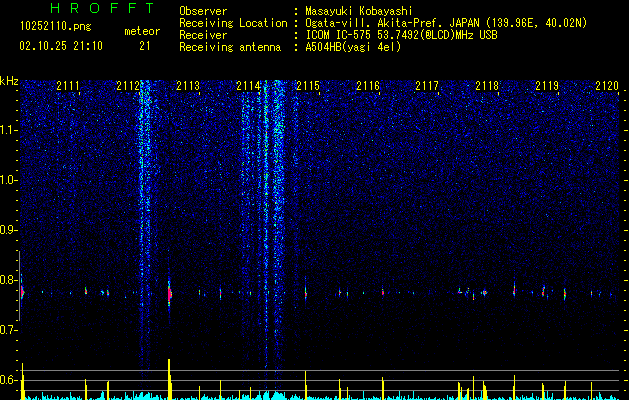Click the 2111 time marker
629x400 pixels.
68,86
